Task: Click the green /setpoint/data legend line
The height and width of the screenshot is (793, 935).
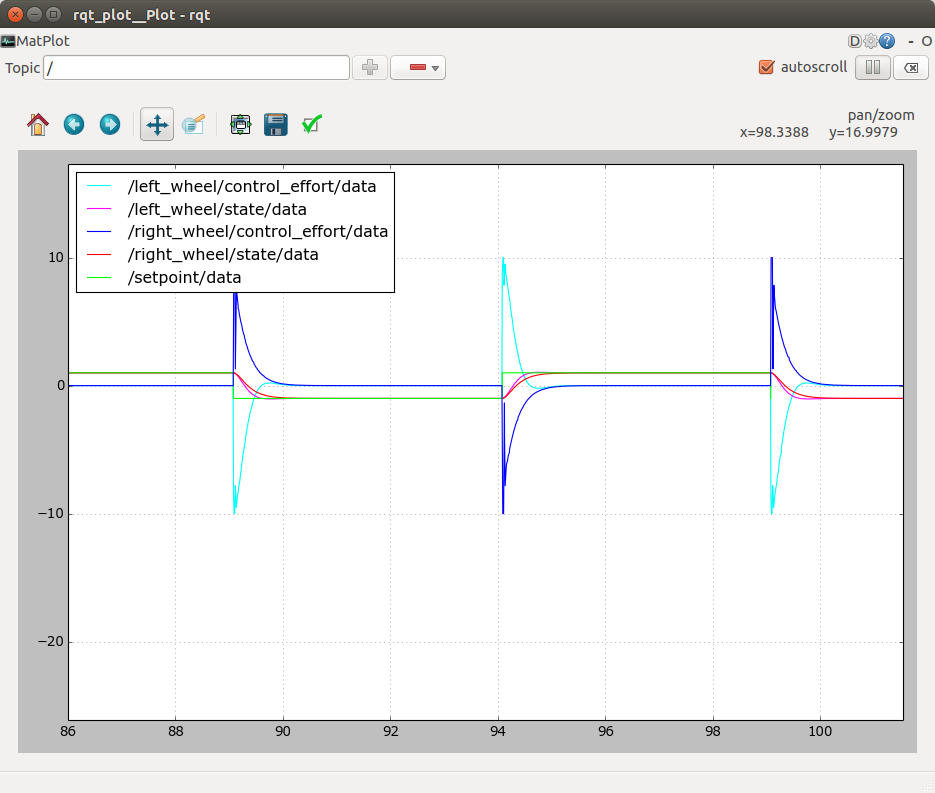Action: (100, 277)
